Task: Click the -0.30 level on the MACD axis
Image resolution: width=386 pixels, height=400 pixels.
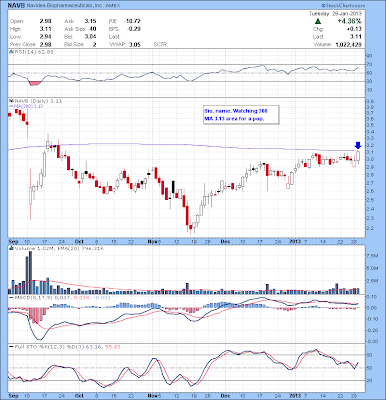Action: (372, 342)
